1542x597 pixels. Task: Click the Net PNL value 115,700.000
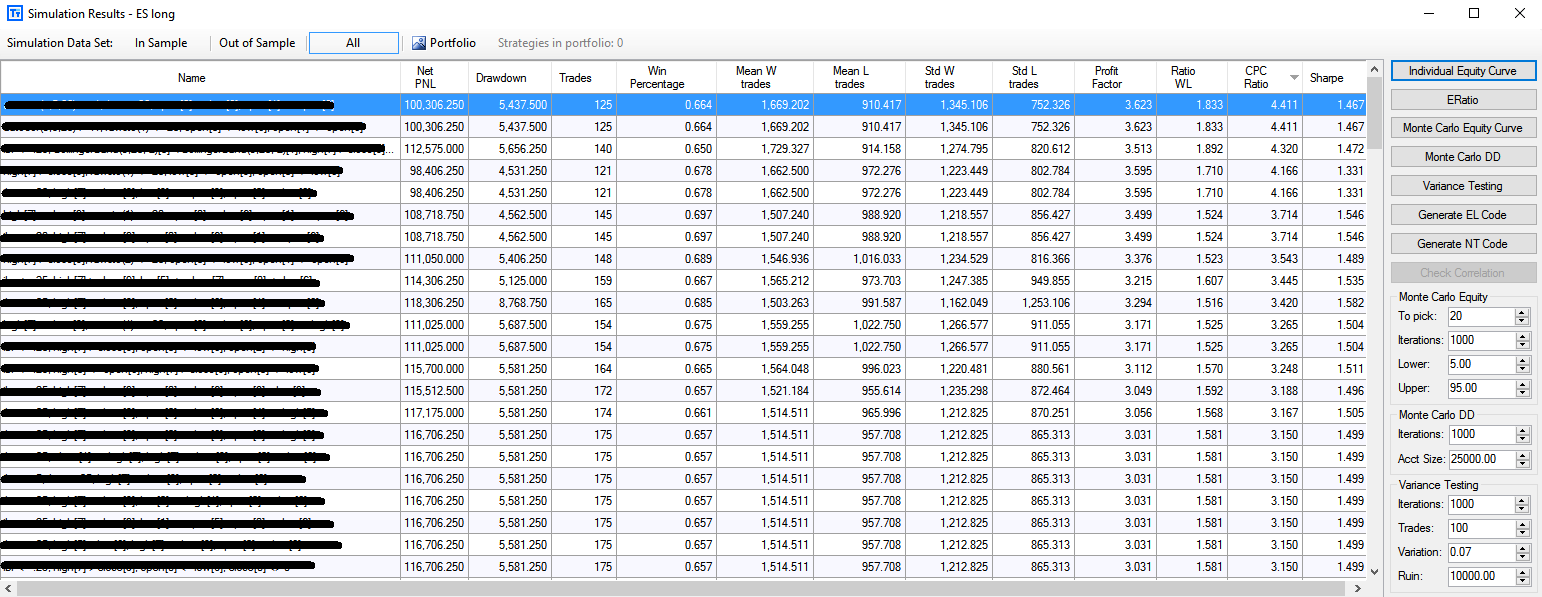434,369
